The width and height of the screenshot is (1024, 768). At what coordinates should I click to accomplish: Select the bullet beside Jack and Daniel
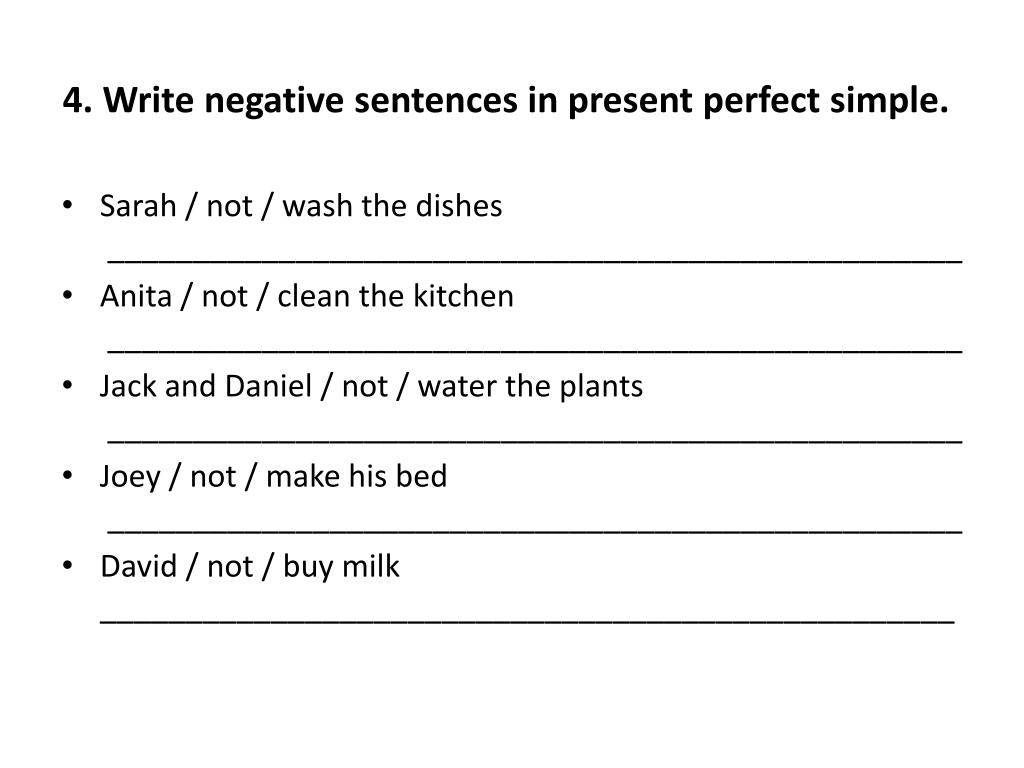67,385
